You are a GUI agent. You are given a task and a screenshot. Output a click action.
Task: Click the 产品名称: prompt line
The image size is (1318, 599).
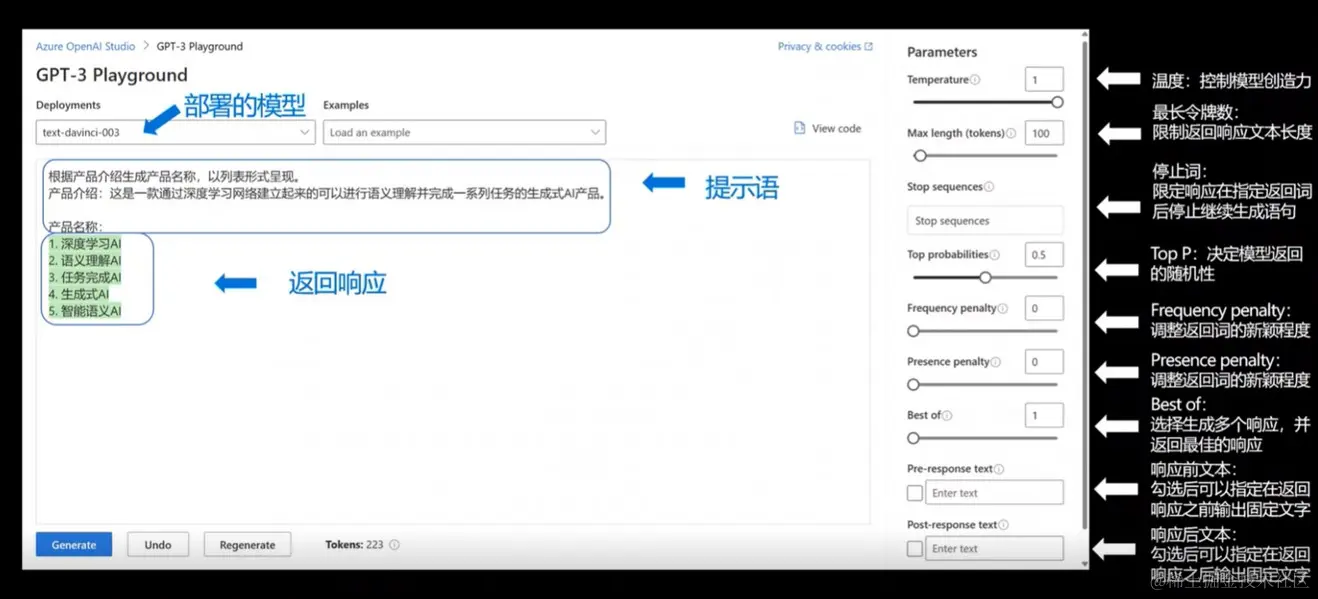point(76,227)
